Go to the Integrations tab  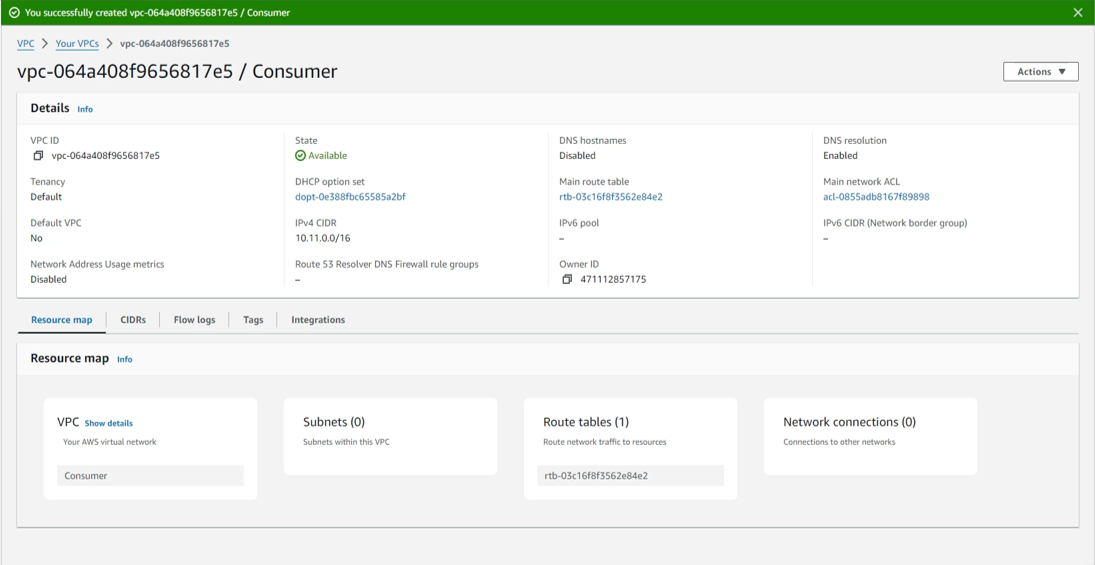click(318, 320)
